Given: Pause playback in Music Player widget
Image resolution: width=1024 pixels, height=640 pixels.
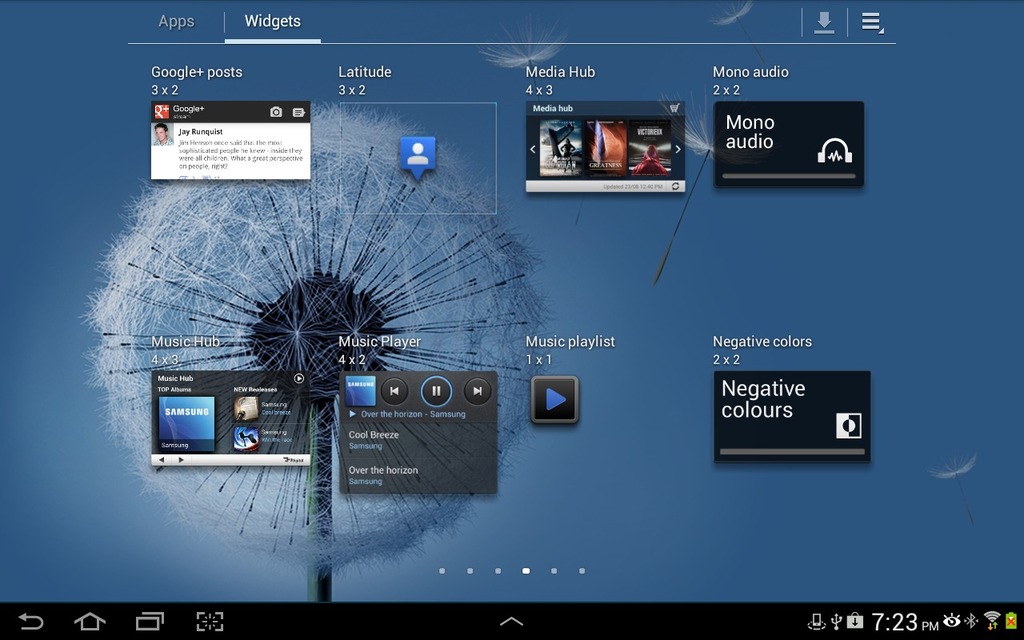Looking at the screenshot, I should click(436, 391).
